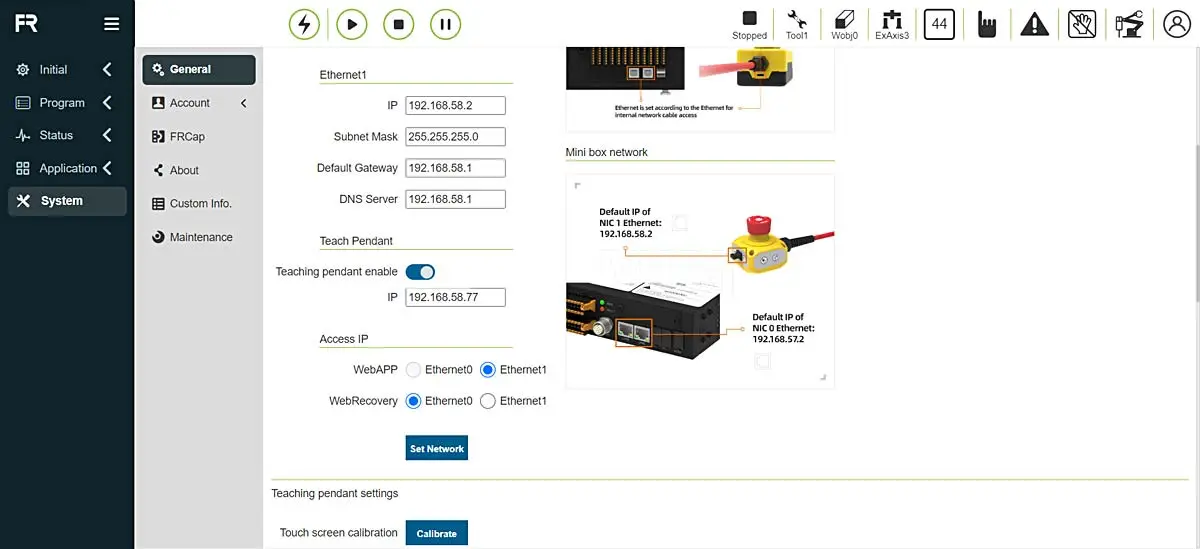Viewport: 1200px width, 549px height.
Task: Click the lightning bolt enable icon
Action: click(304, 24)
